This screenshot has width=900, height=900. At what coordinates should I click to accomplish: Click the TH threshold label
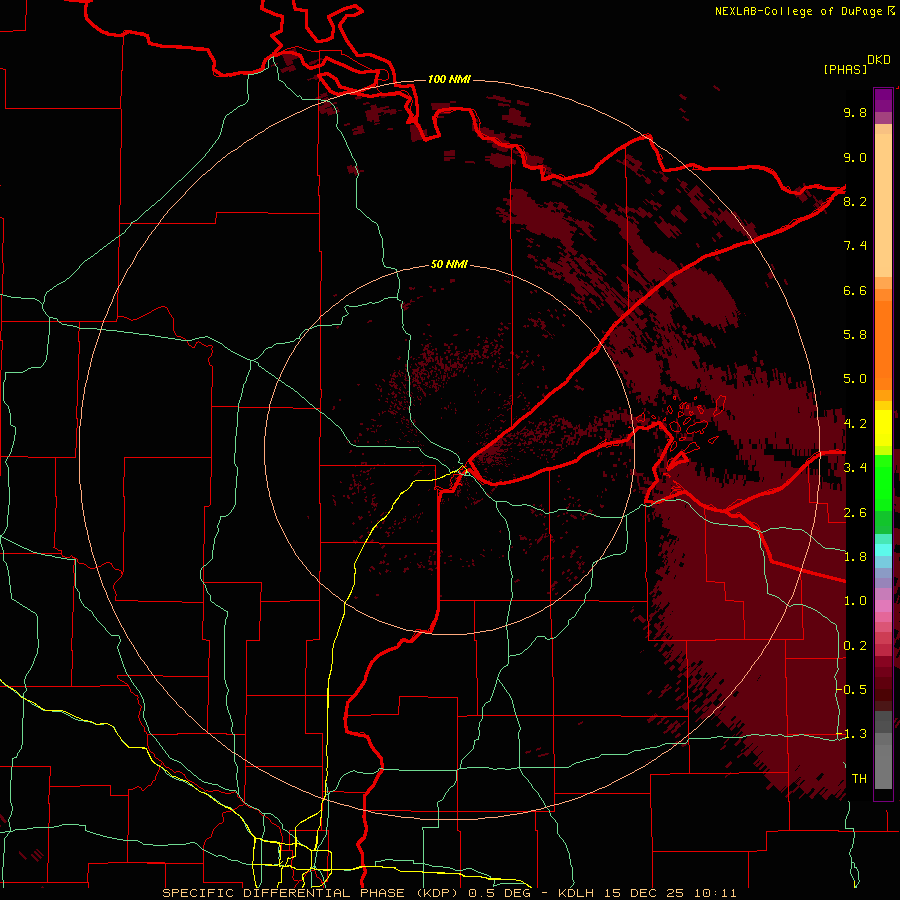click(x=859, y=779)
